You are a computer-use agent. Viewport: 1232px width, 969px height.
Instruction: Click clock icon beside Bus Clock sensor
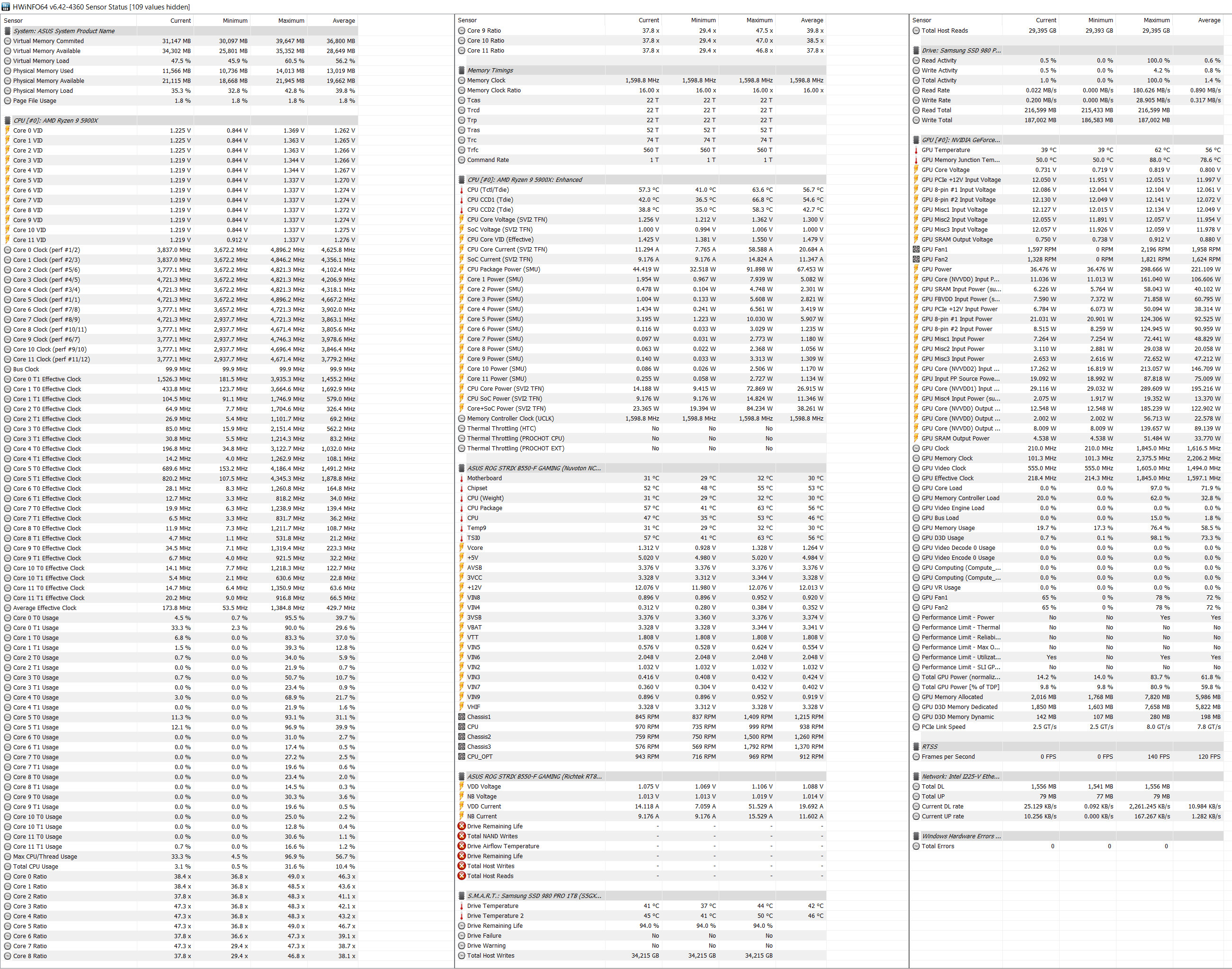click(x=8, y=369)
